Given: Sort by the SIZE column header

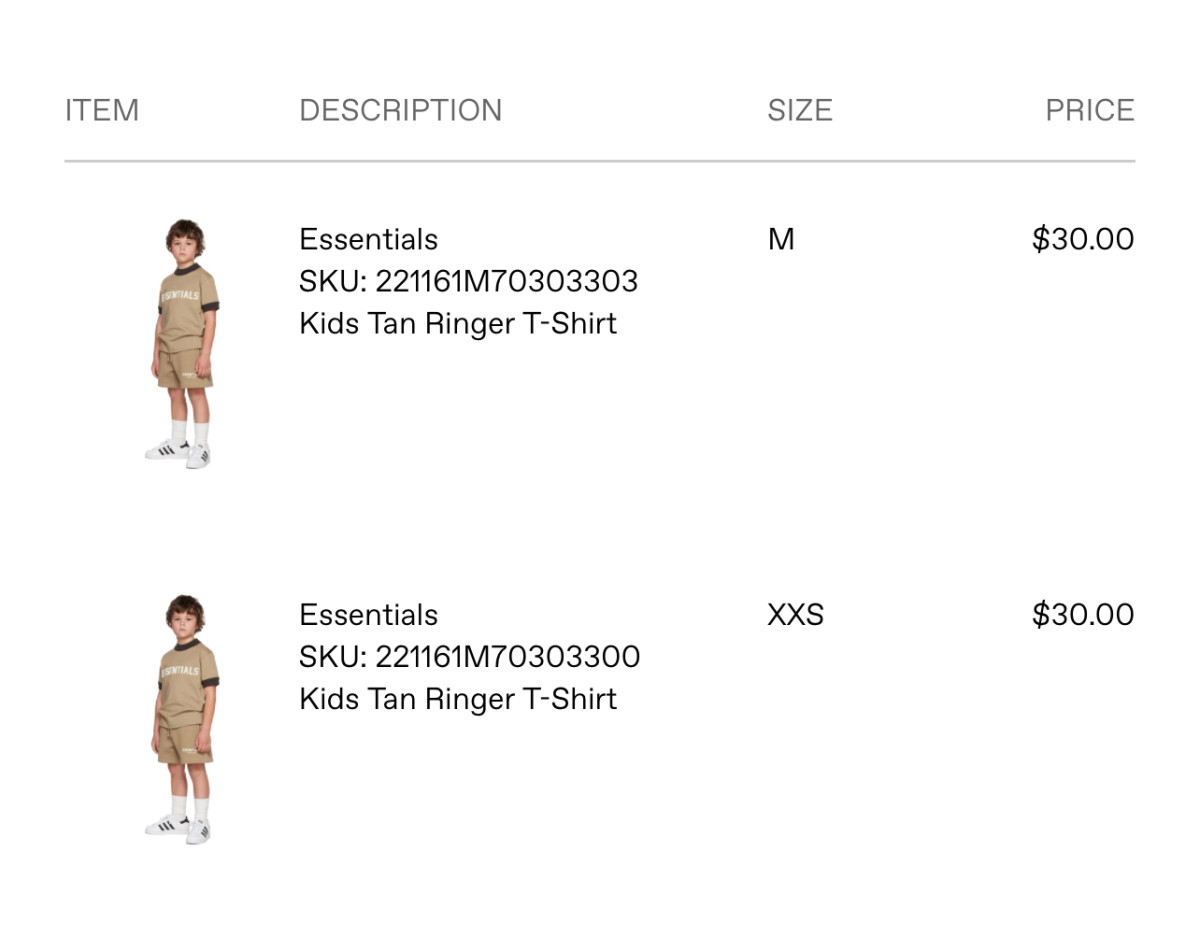Looking at the screenshot, I should coord(799,110).
